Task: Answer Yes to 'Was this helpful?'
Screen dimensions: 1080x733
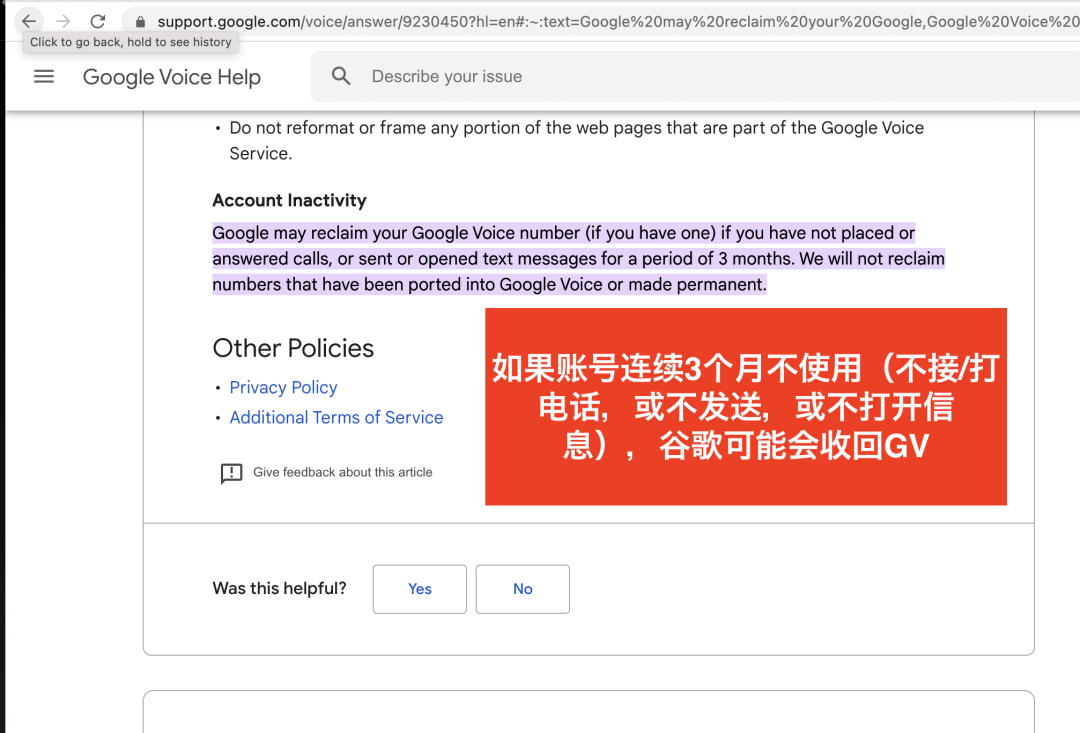Action: (x=419, y=589)
